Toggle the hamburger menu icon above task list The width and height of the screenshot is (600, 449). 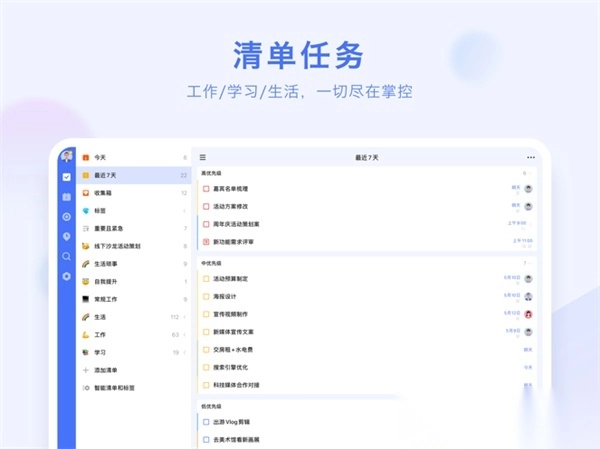203,157
